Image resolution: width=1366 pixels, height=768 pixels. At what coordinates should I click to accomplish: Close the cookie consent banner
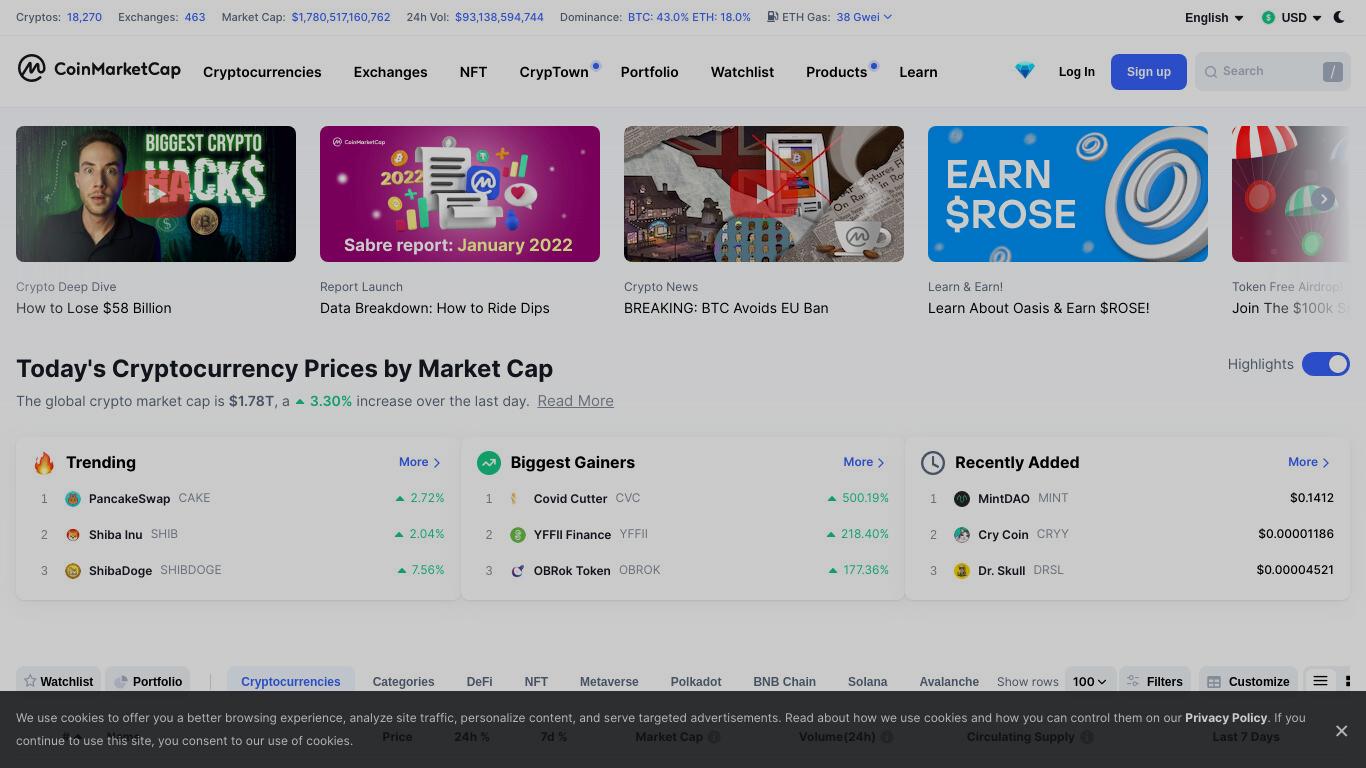tap(1341, 731)
